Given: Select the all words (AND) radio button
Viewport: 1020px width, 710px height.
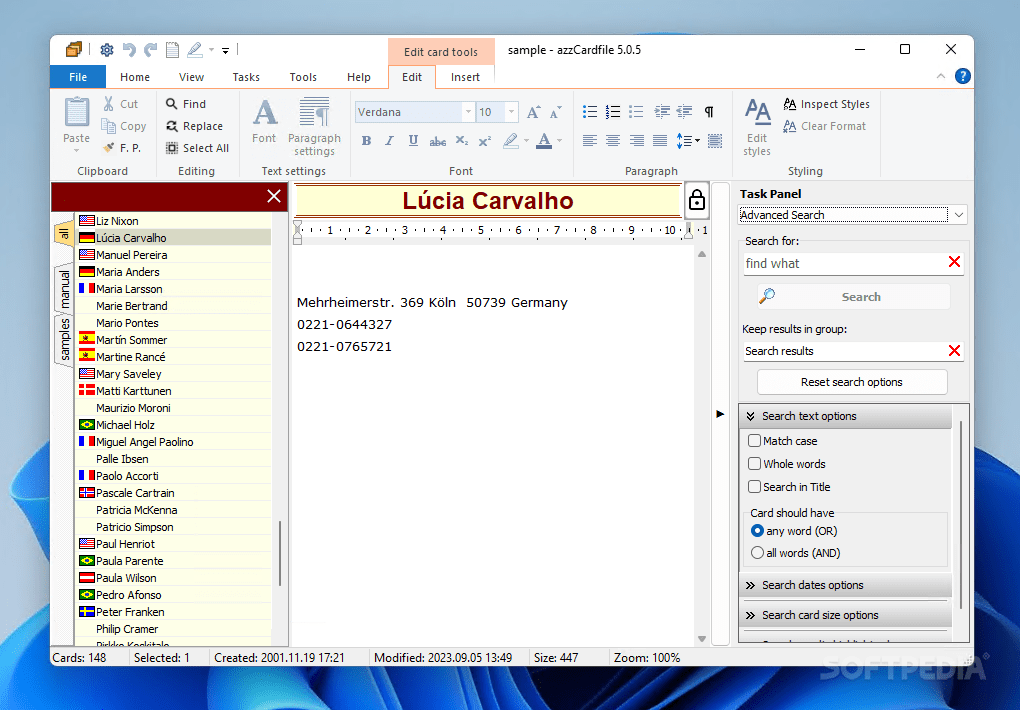Looking at the screenshot, I should coord(757,552).
